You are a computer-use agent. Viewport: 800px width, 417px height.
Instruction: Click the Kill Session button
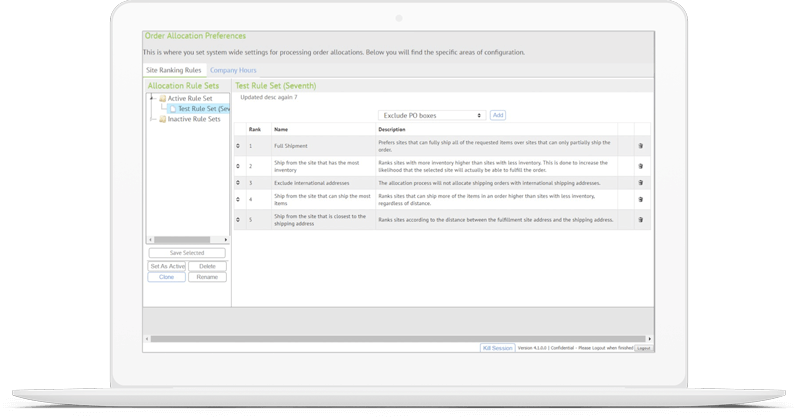(x=498, y=347)
